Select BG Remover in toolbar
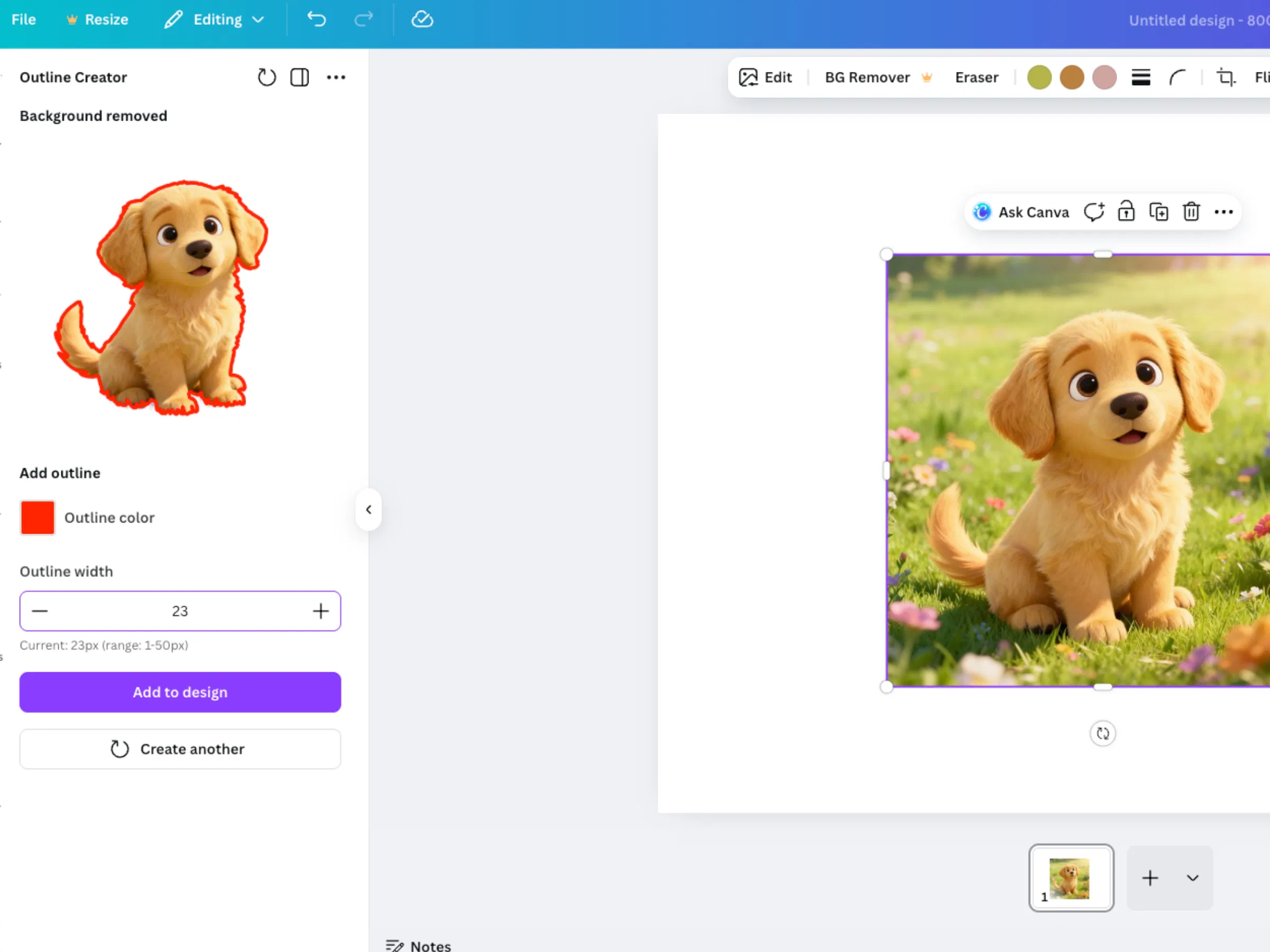The image size is (1270, 952). [x=878, y=77]
